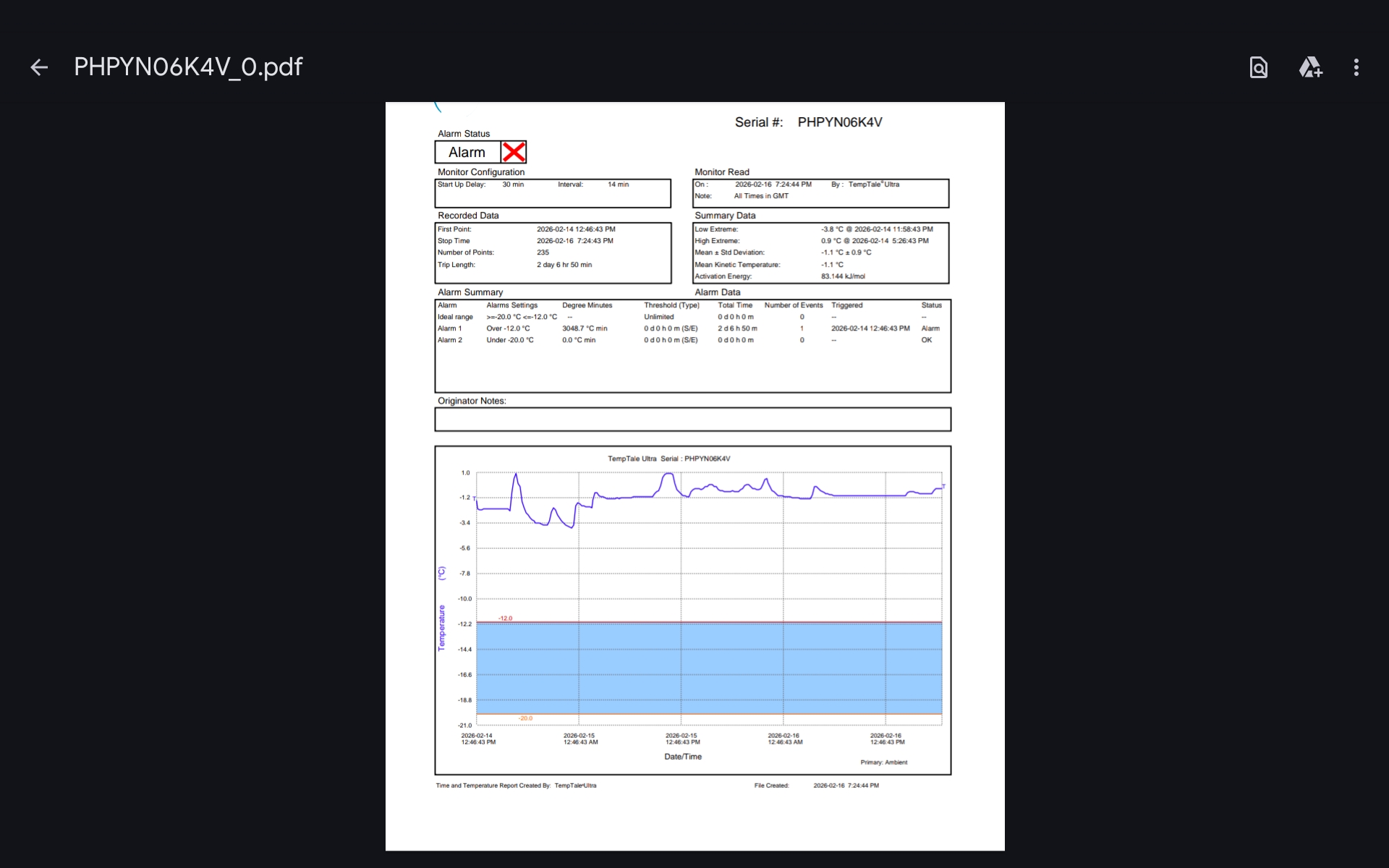1389x868 pixels.
Task: Click the Serial # PHPYN06K4V heading
Action: 808,122
